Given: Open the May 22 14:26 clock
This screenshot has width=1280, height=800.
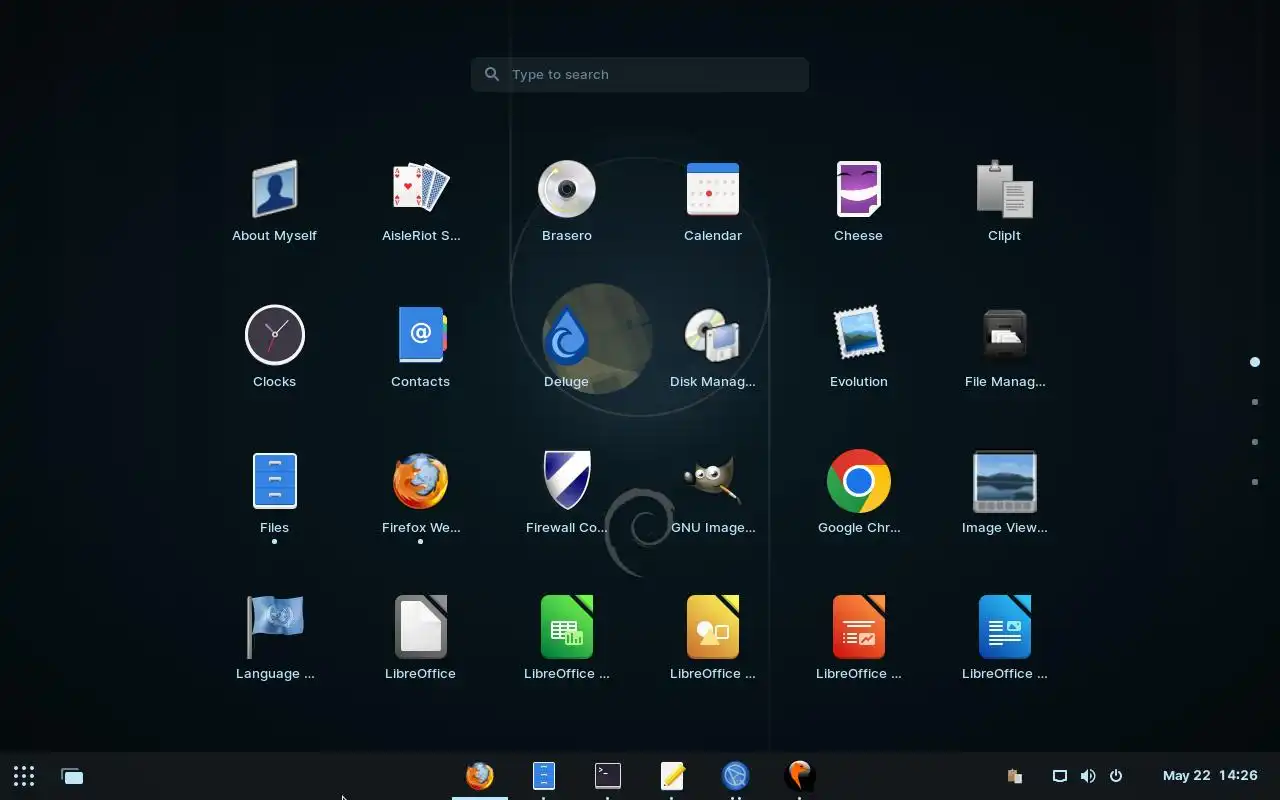Looking at the screenshot, I should tap(1210, 776).
